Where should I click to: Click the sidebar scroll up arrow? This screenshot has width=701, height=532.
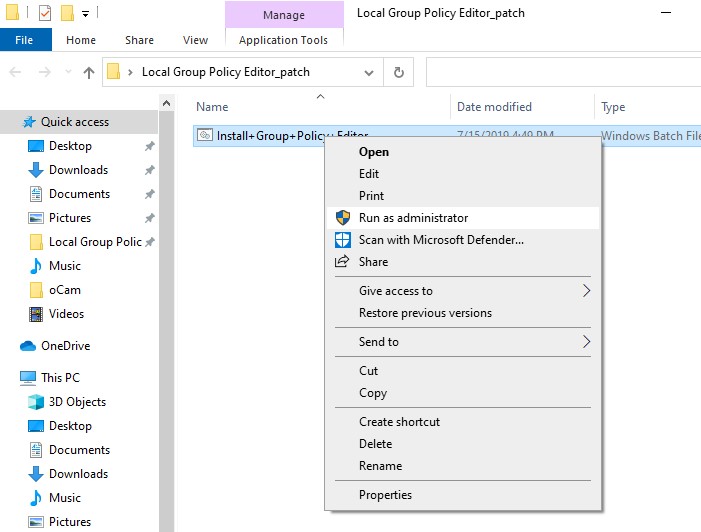[167, 103]
